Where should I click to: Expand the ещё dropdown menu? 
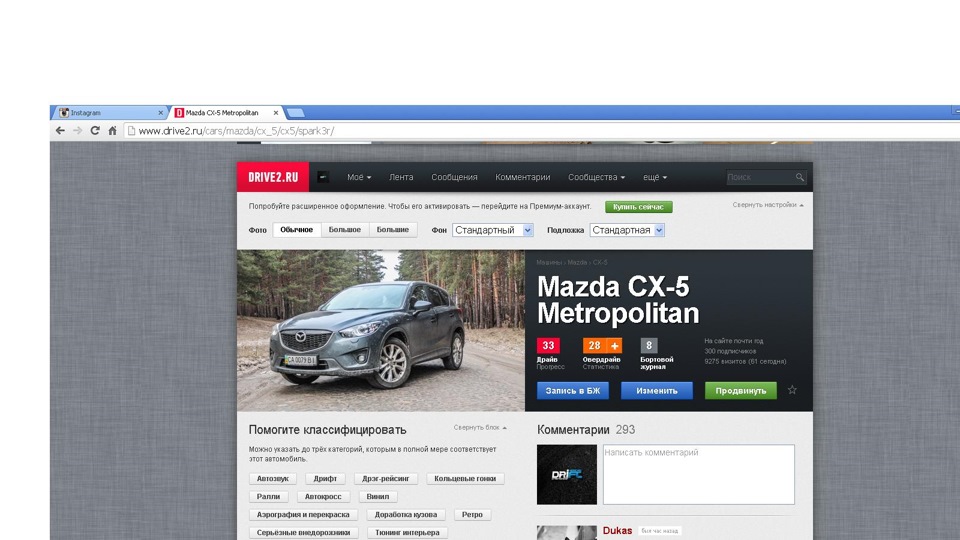654,177
